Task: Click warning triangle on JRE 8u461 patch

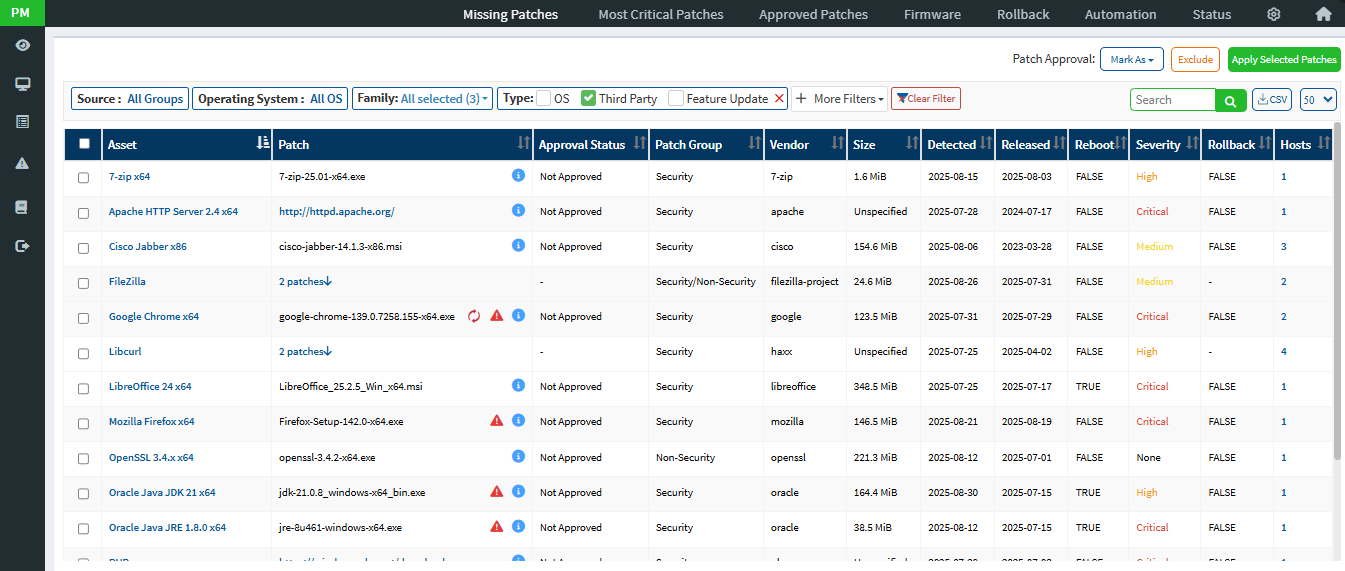Action: point(497,526)
